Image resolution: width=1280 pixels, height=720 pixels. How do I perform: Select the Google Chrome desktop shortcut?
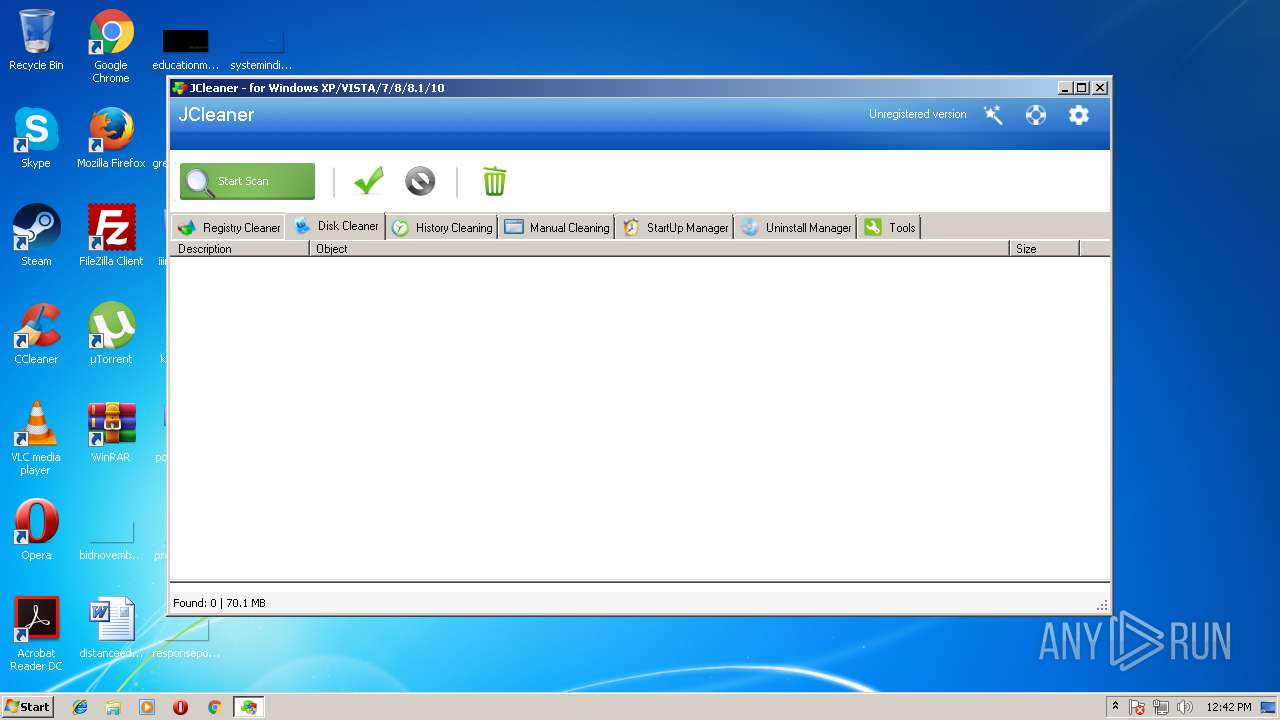click(x=111, y=46)
